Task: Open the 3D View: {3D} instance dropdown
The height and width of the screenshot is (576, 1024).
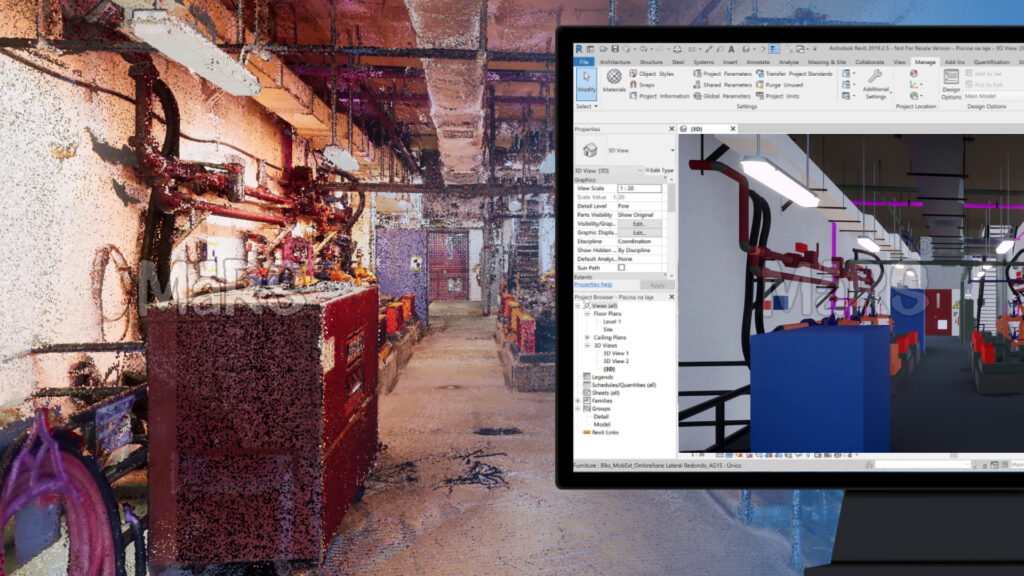Action: (x=640, y=170)
